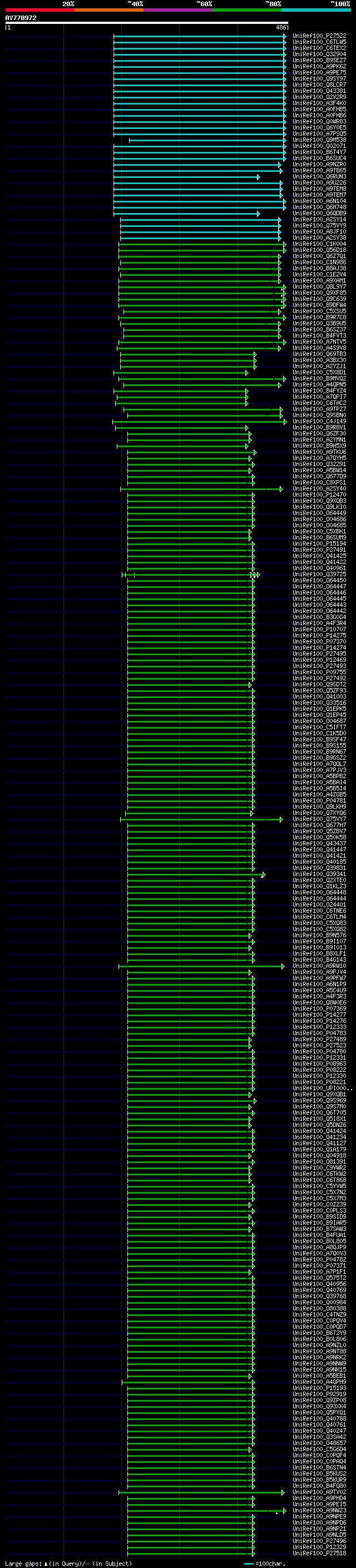The image size is (356, 1568).
Task: Select label UniRef100_A9XMM1
Action: coord(319,280)
